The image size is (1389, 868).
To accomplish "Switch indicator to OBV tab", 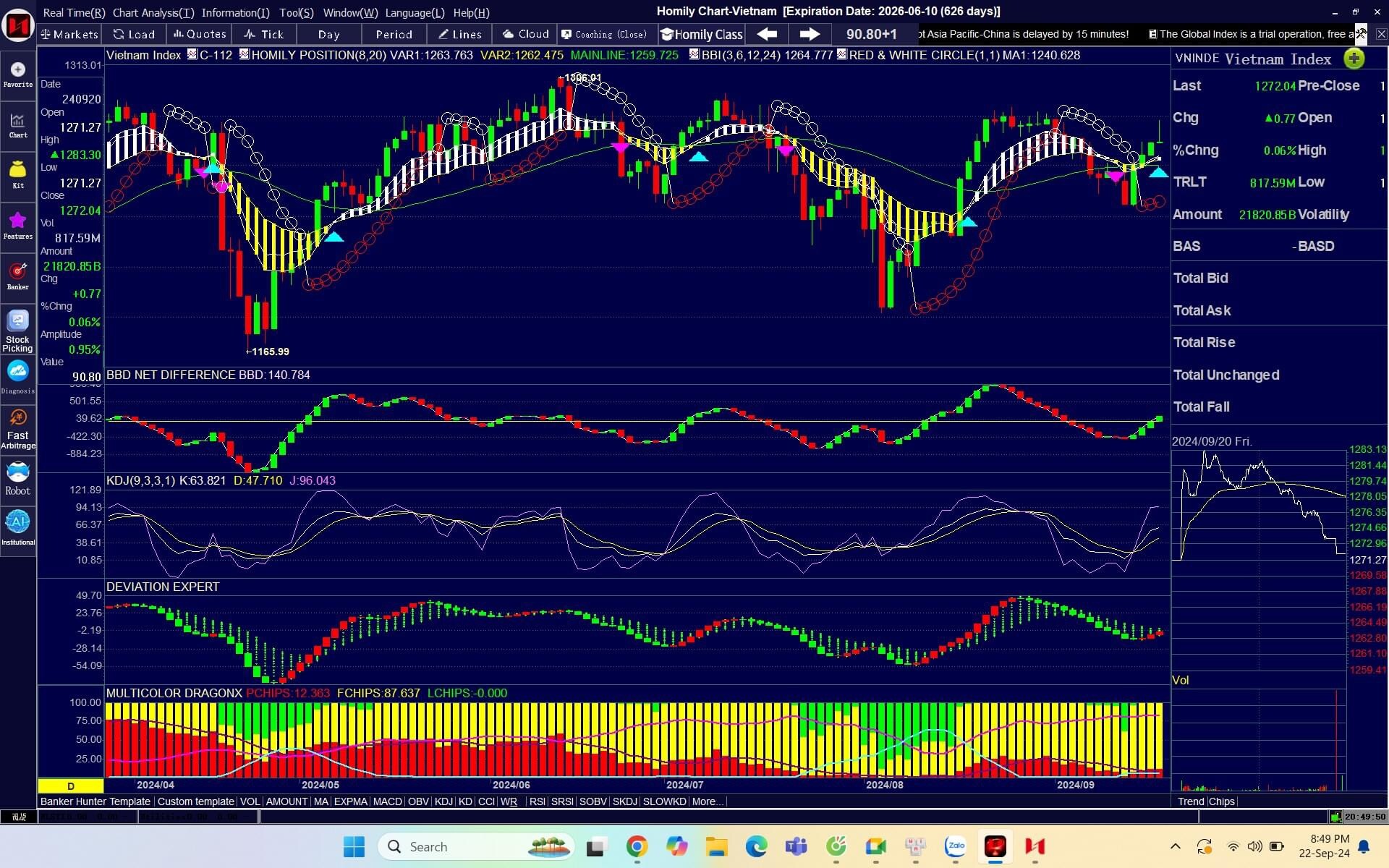I will (x=418, y=801).
